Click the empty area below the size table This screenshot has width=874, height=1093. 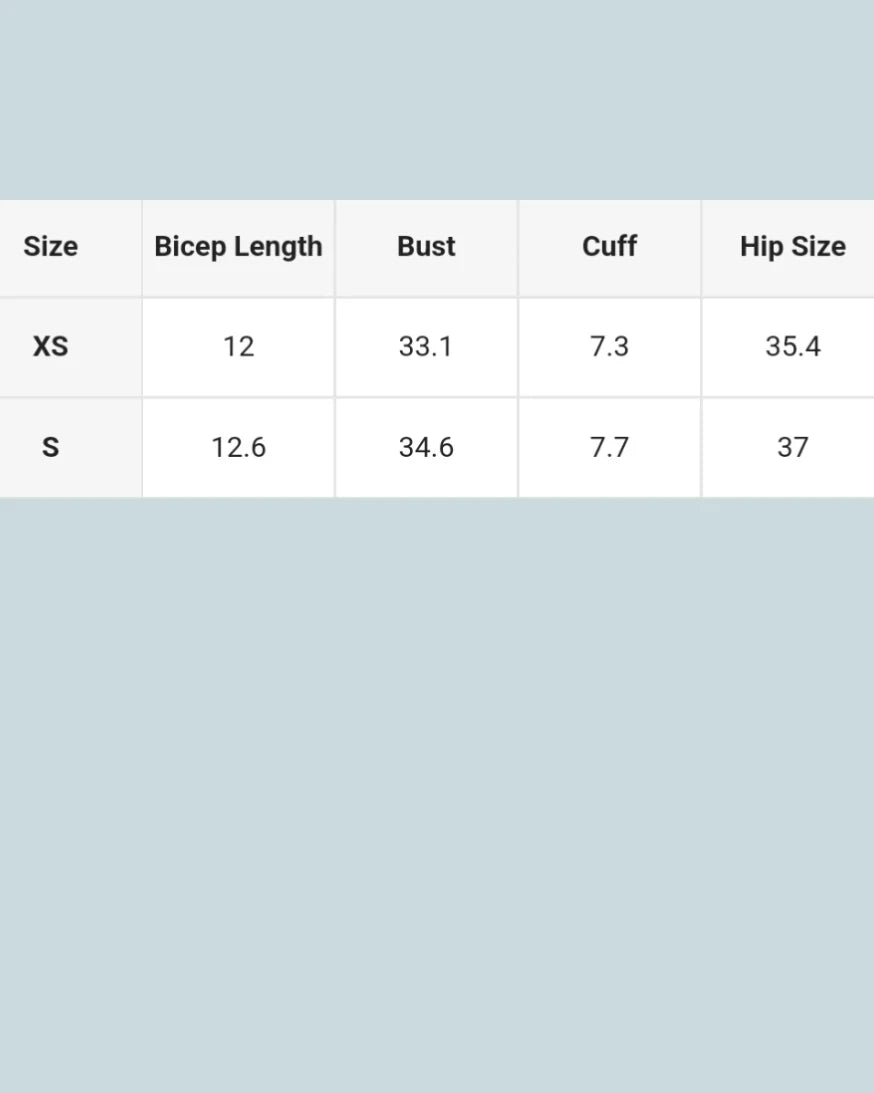point(437,790)
